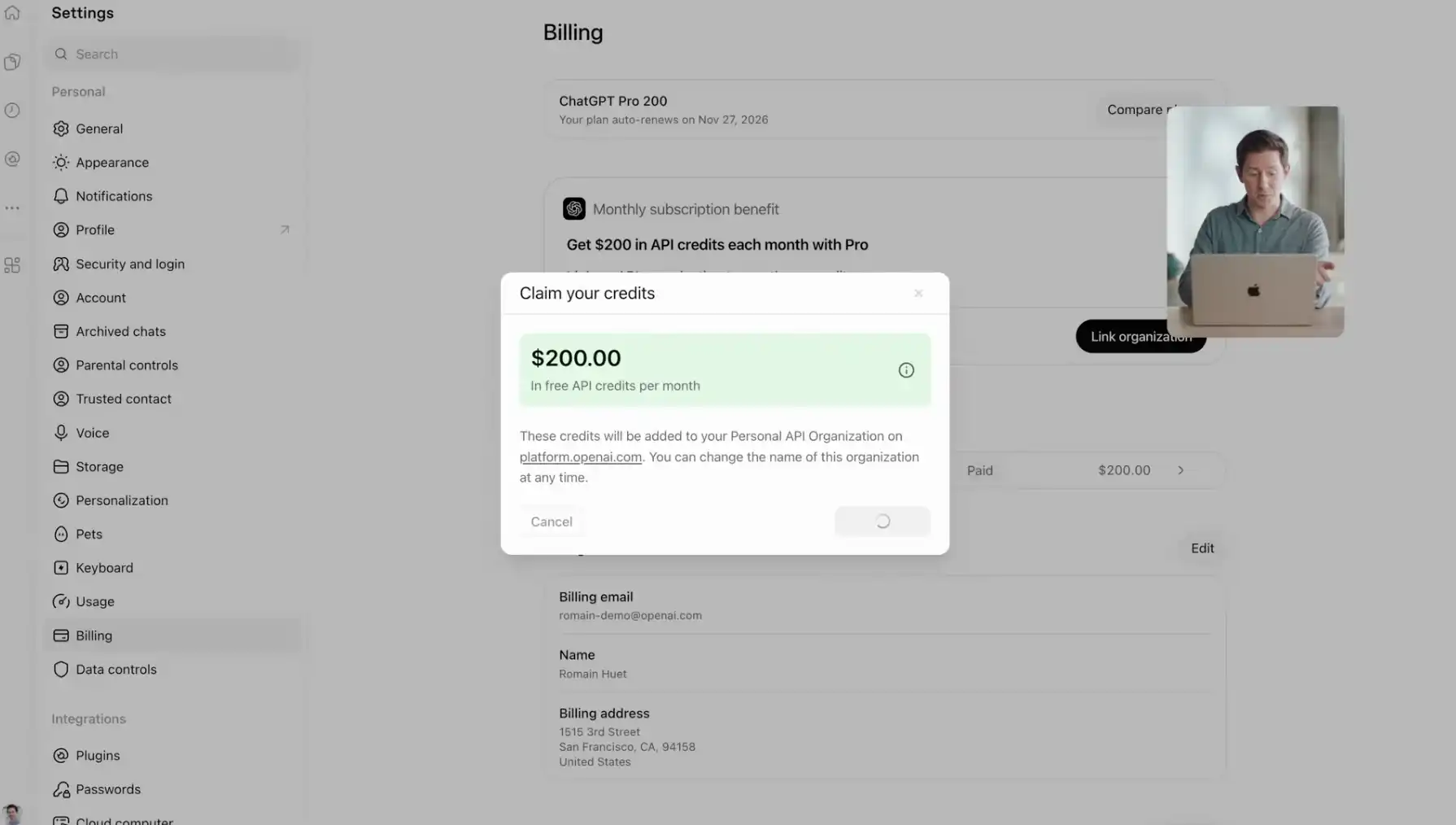Open the Profile external link arrow
Image resolution: width=1456 pixels, height=825 pixels.
click(x=285, y=229)
